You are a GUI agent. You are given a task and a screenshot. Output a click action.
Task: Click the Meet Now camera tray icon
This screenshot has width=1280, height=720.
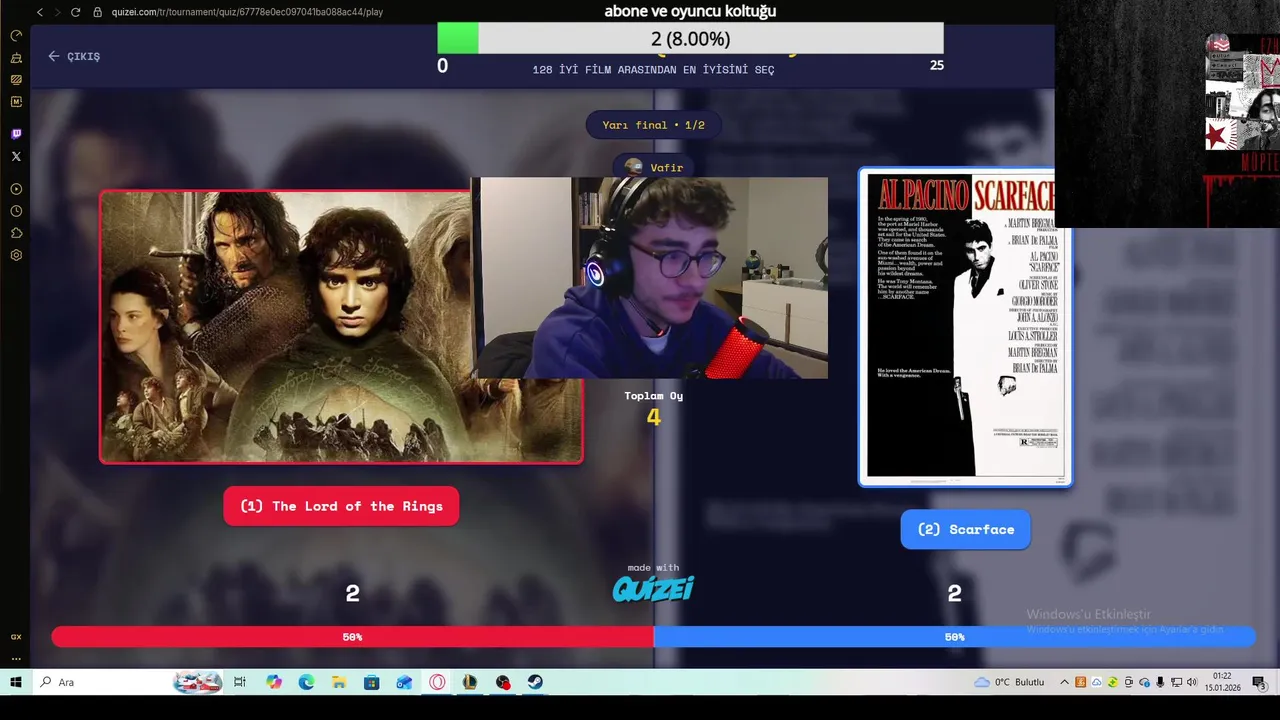pyautogui.click(x=1129, y=682)
